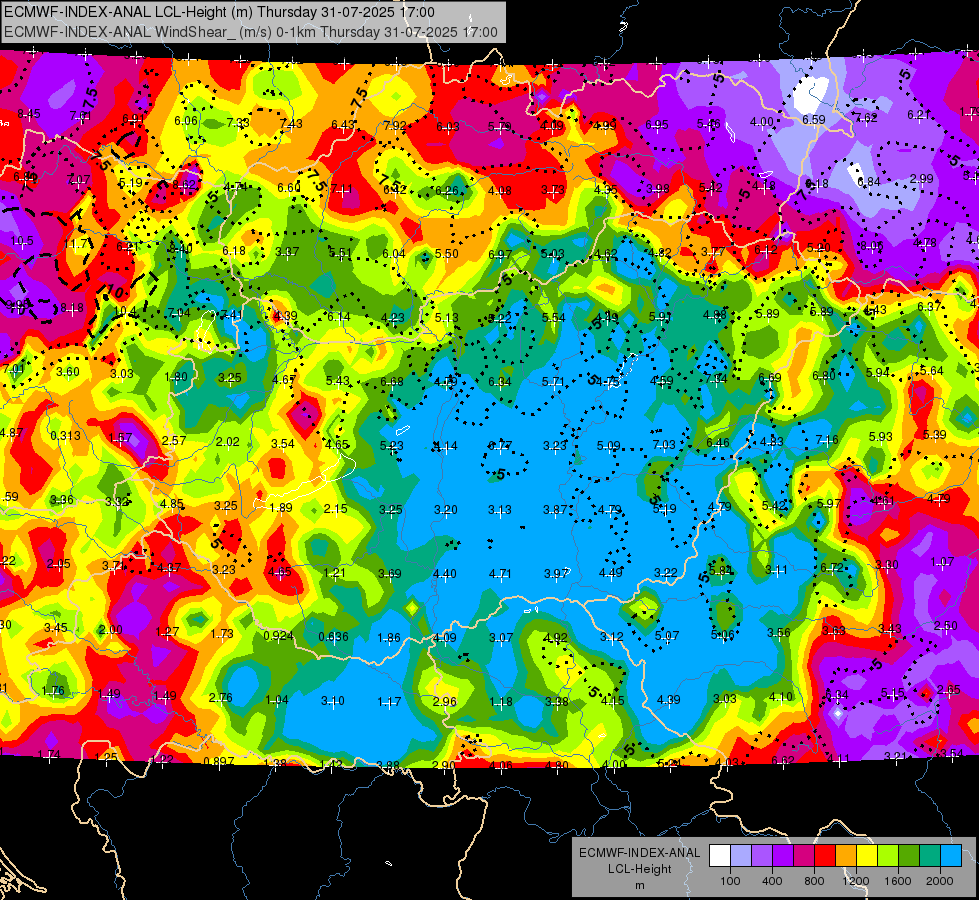Click the legend text LCL-Height
This screenshot has width=979, height=900.
[x=639, y=869]
